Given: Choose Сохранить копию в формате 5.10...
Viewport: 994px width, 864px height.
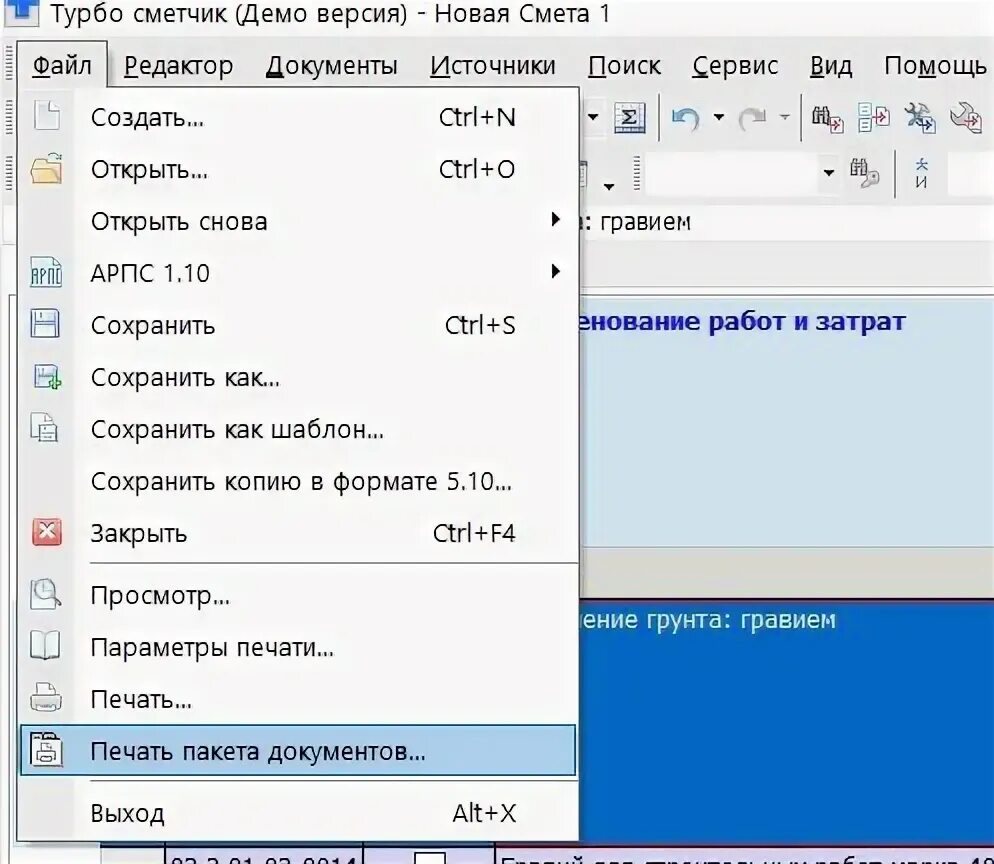Looking at the screenshot, I should click(298, 481).
